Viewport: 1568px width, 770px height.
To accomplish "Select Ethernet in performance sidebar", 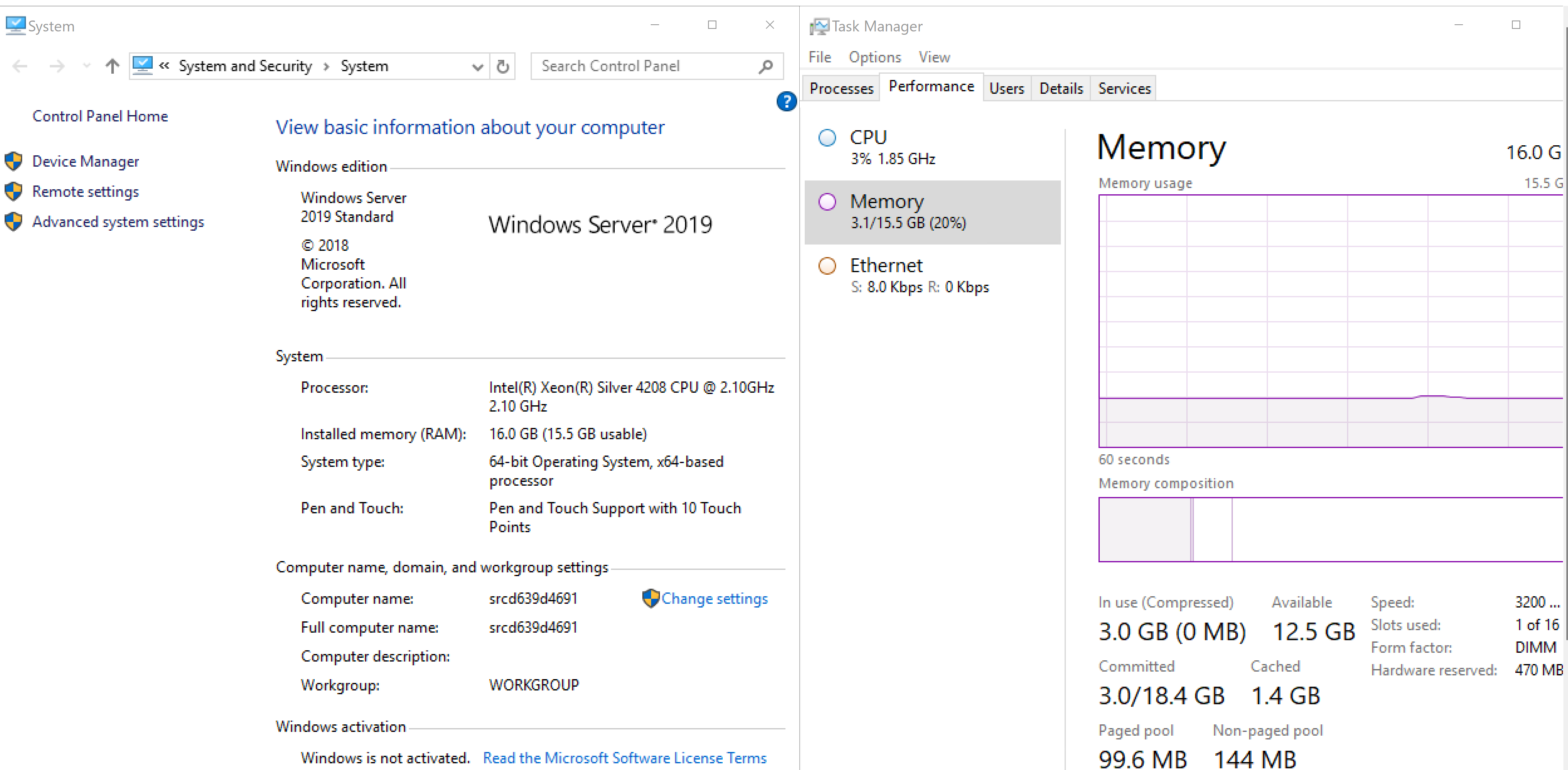I will point(932,276).
